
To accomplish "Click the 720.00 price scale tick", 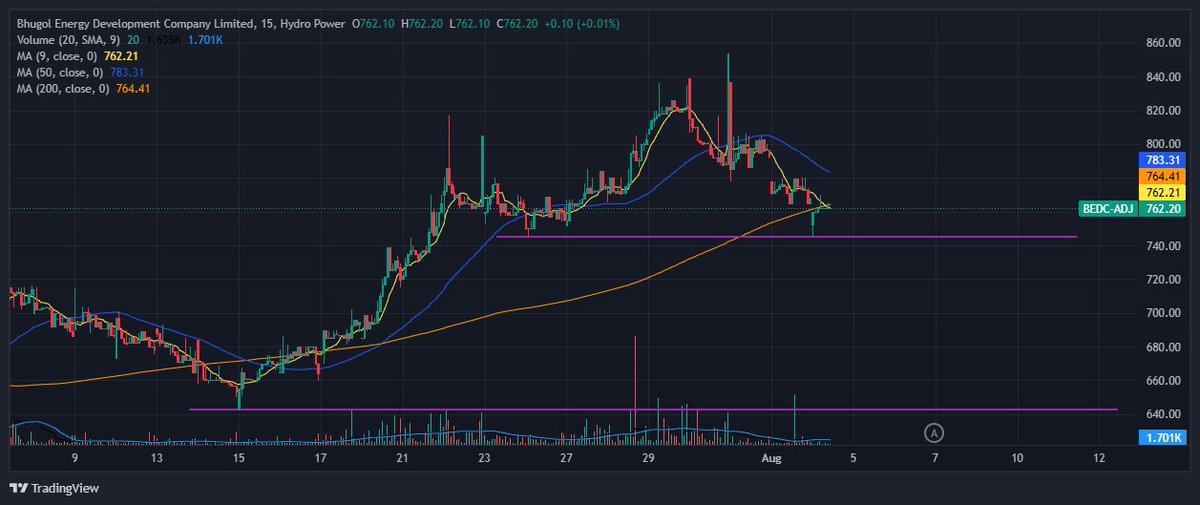I will point(1163,280).
